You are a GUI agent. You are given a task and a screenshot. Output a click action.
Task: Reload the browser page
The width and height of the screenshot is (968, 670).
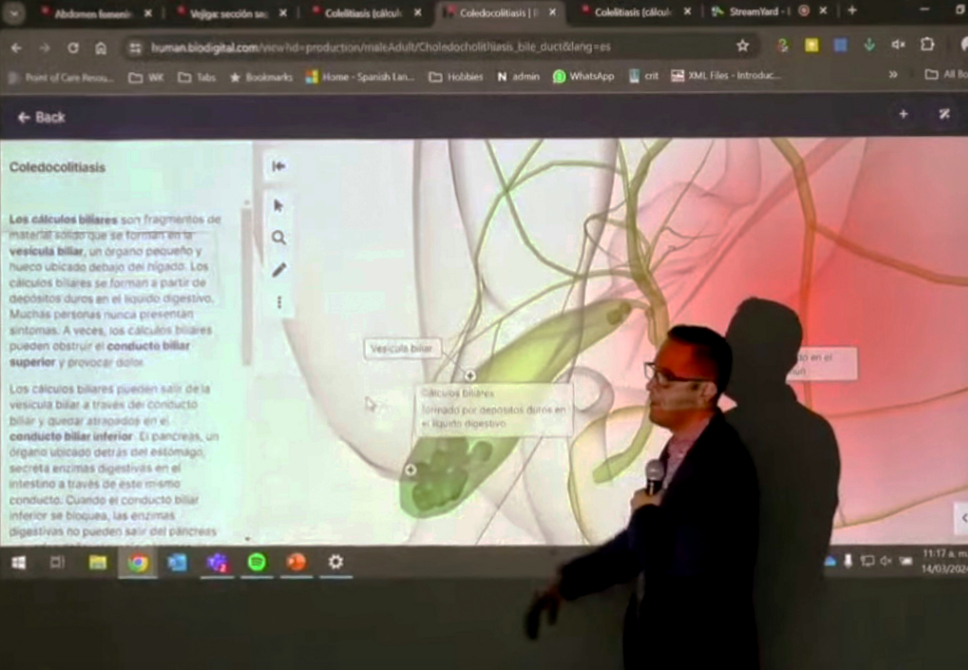73,48
